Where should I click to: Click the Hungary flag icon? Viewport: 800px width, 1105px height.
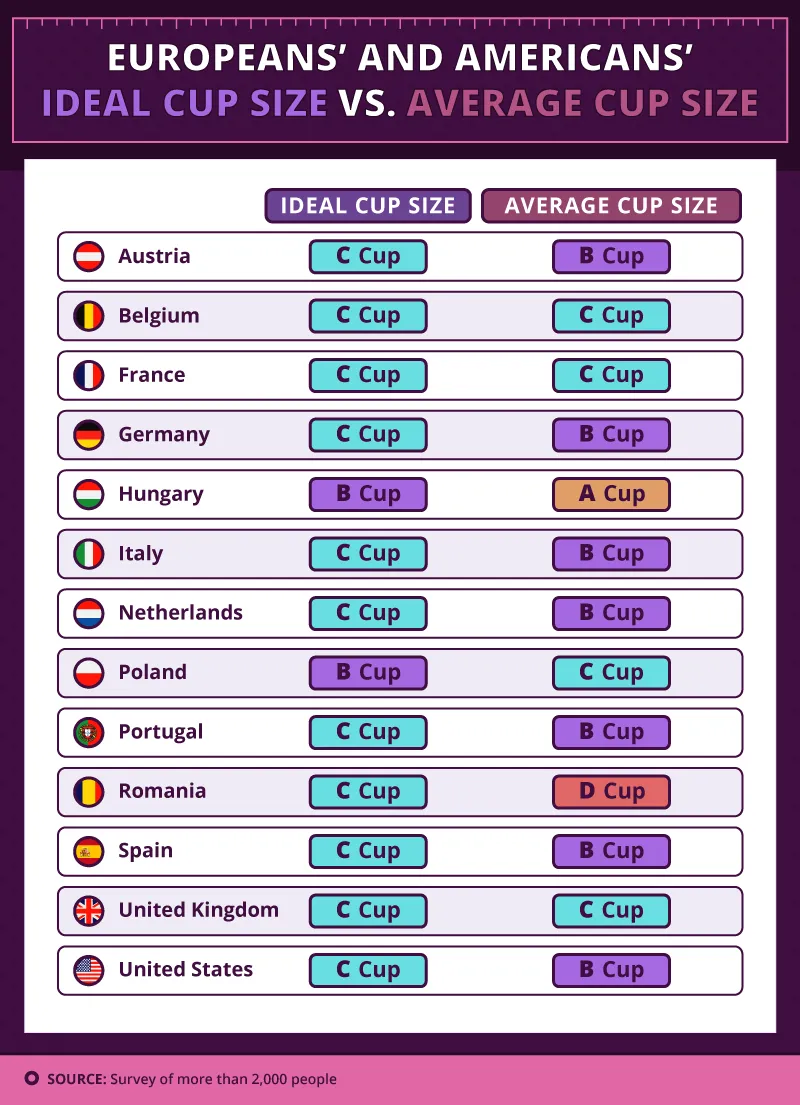(89, 494)
